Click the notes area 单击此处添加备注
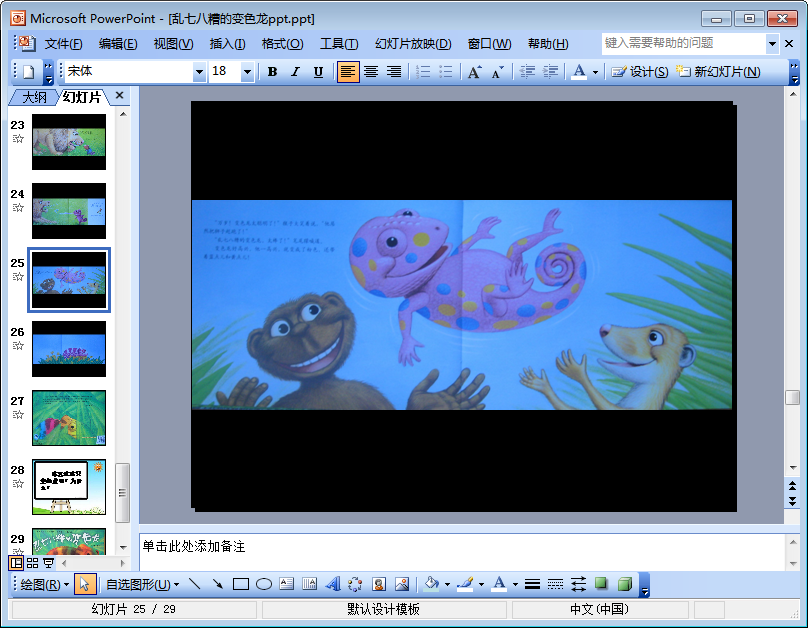 (194, 547)
